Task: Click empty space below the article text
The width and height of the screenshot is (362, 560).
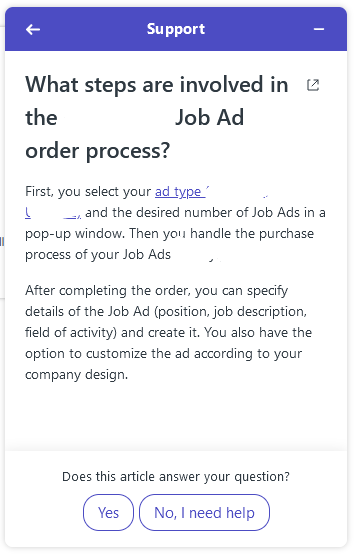Action: click(x=176, y=416)
